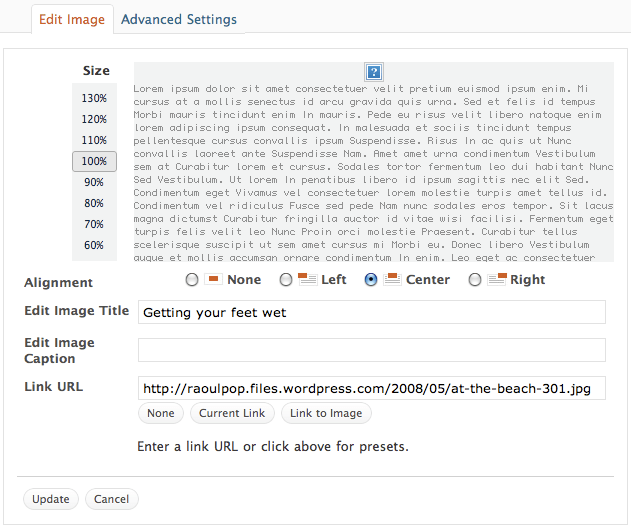The image size is (631, 528).
Task: Select the Left alignment radio button
Action: click(x=286, y=280)
